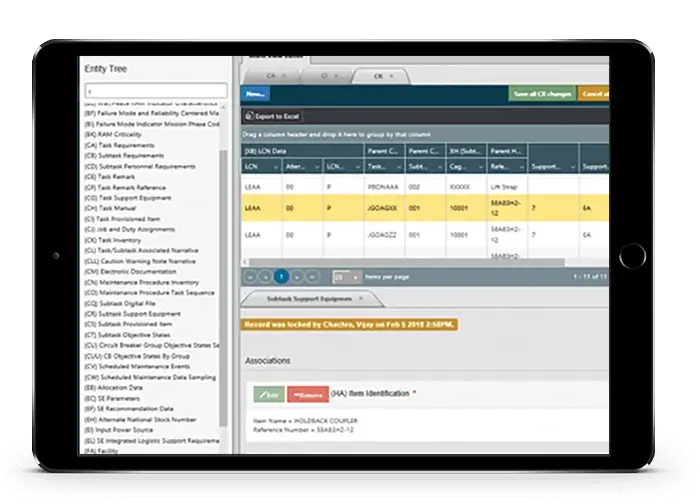Collapse the Subtask Support Equipment tab arrow
The image size is (700, 504).
point(361,298)
